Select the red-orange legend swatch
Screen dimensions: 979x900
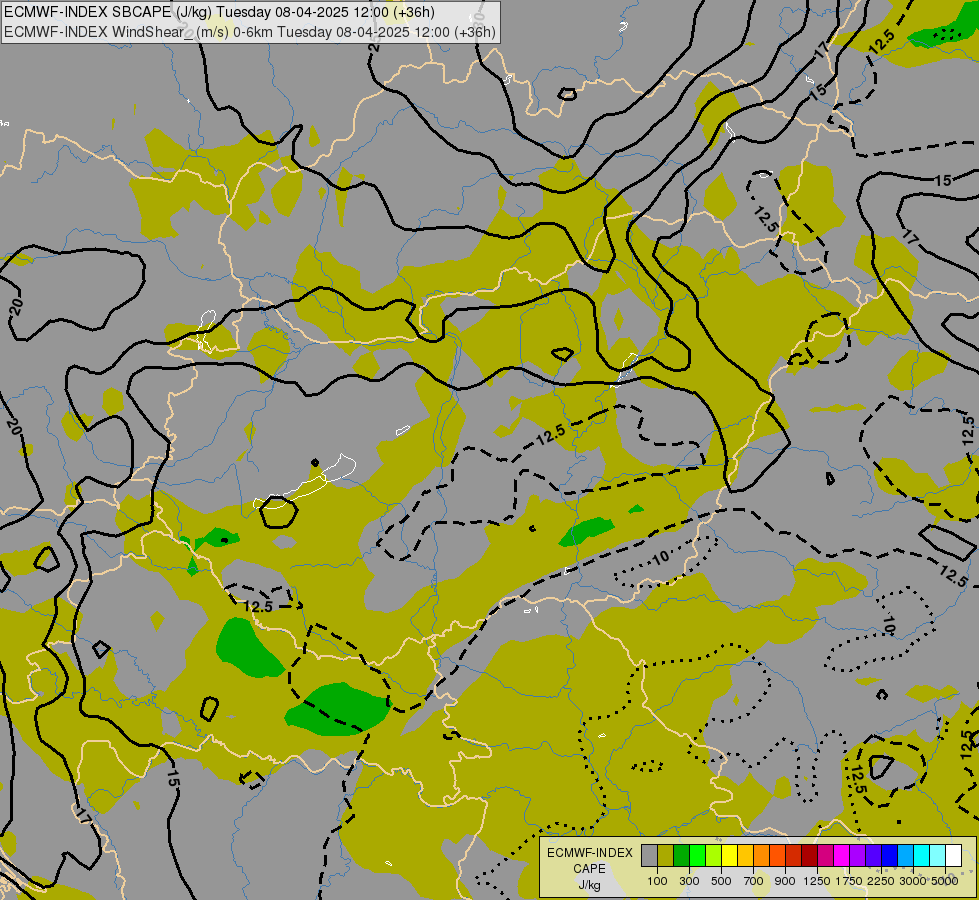coord(778,856)
